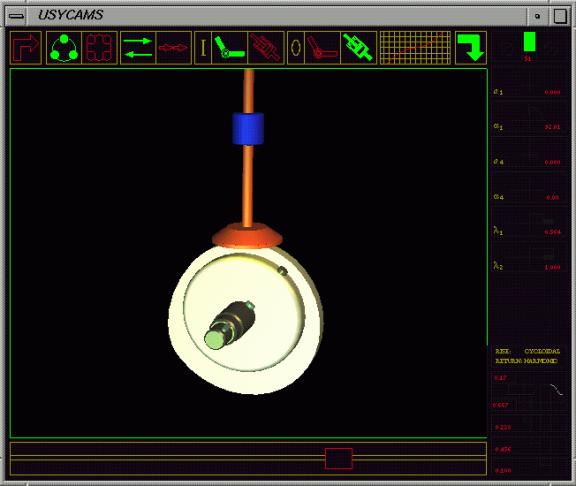
Task: Choose the red diagonal slider mechanism icon
Action: (266, 48)
